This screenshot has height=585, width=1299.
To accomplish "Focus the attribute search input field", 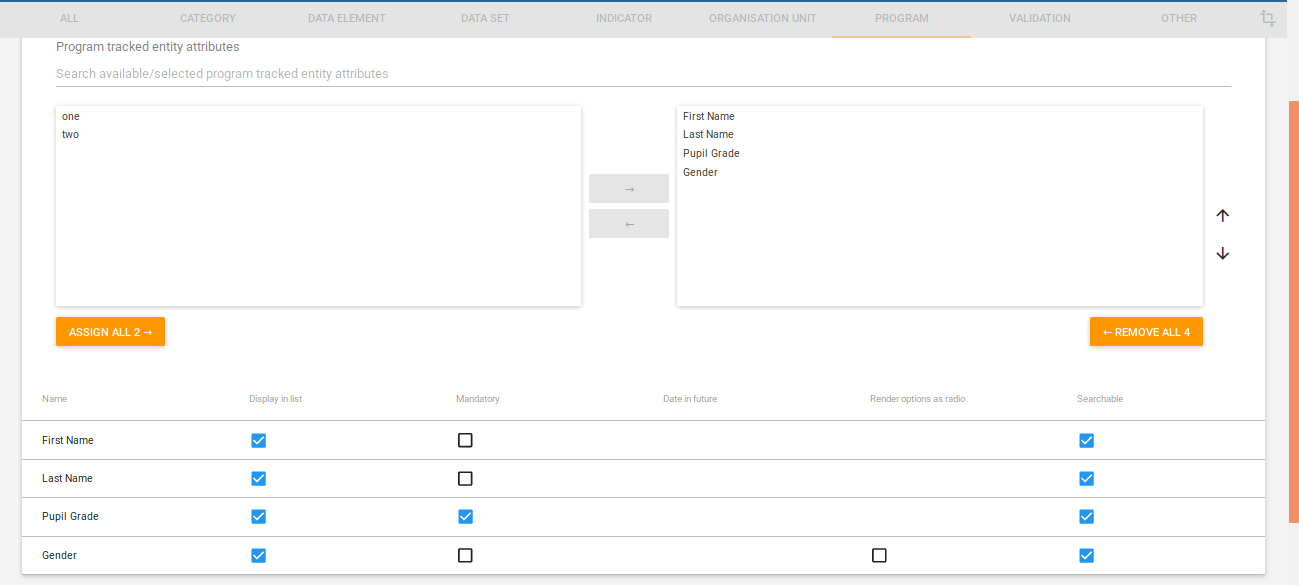I will coord(643,73).
